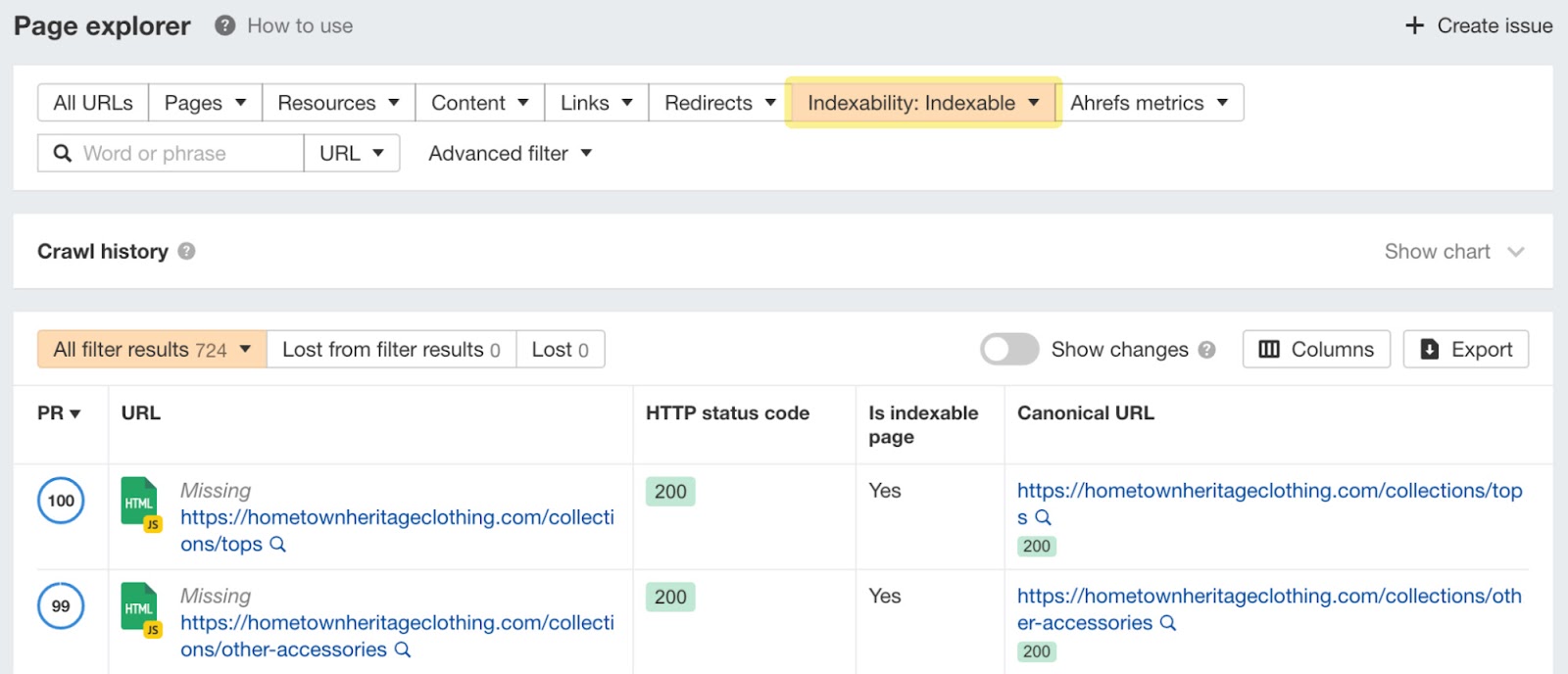Select the All URLs filter tab
This screenshot has width=1568, height=674.
pos(93,103)
